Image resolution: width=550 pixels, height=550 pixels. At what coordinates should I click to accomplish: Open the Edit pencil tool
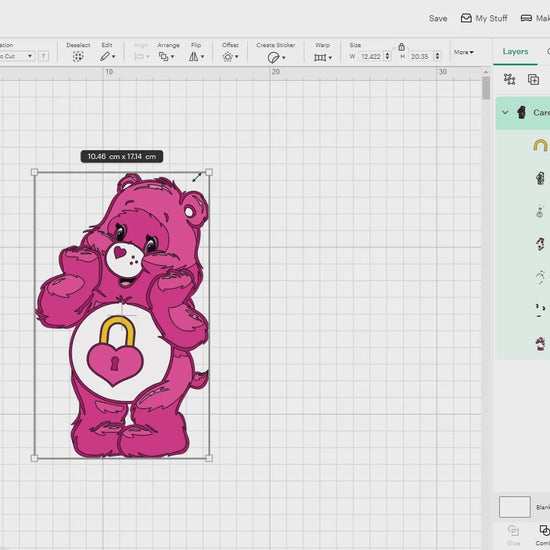tap(105, 56)
